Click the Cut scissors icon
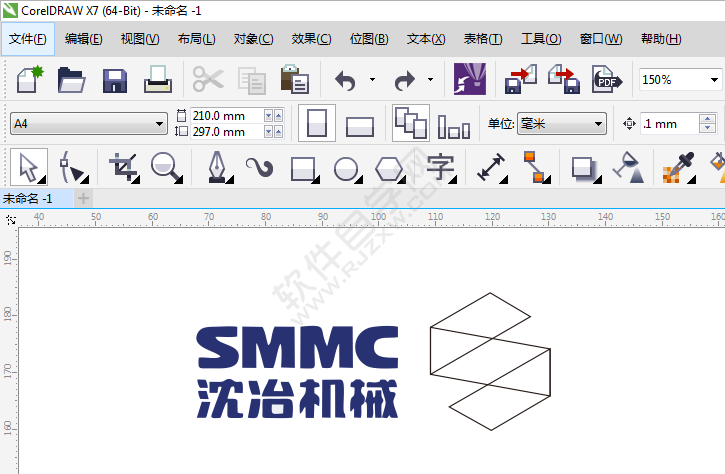The height and width of the screenshot is (474, 725). point(208,79)
